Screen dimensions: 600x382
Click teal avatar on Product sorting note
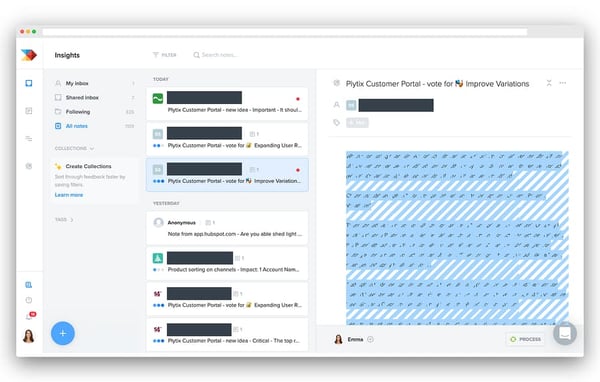point(158,258)
